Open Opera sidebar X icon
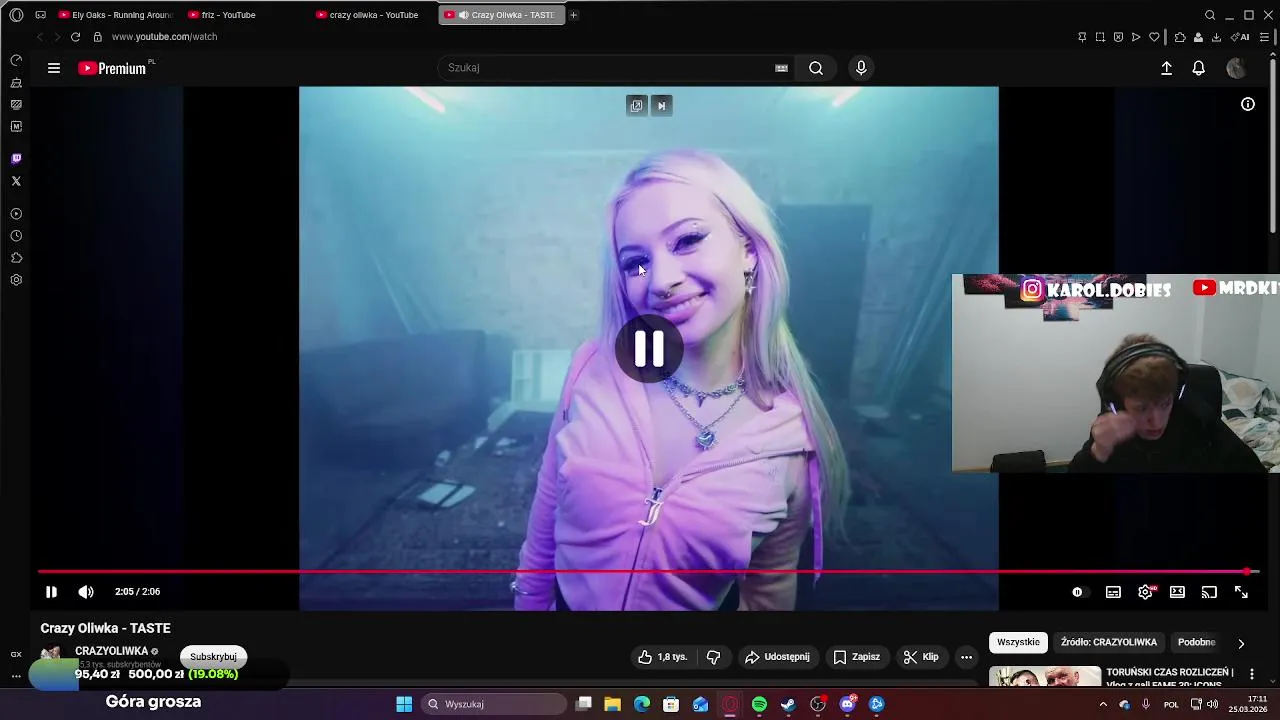This screenshot has height=720, width=1280. click(16, 181)
